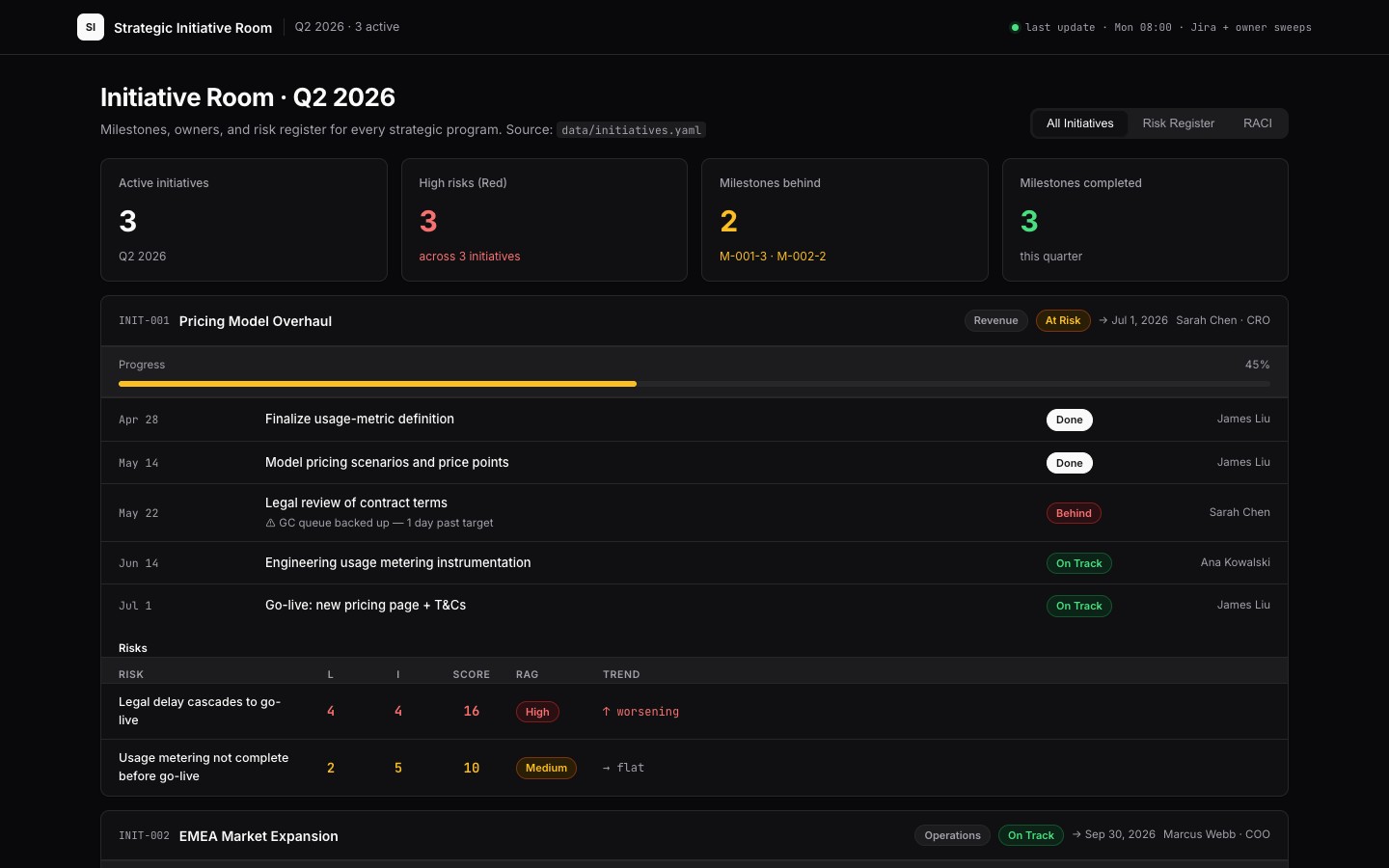Click the At Risk status badge
Screen dimensions: 1389x868
(1063, 320)
